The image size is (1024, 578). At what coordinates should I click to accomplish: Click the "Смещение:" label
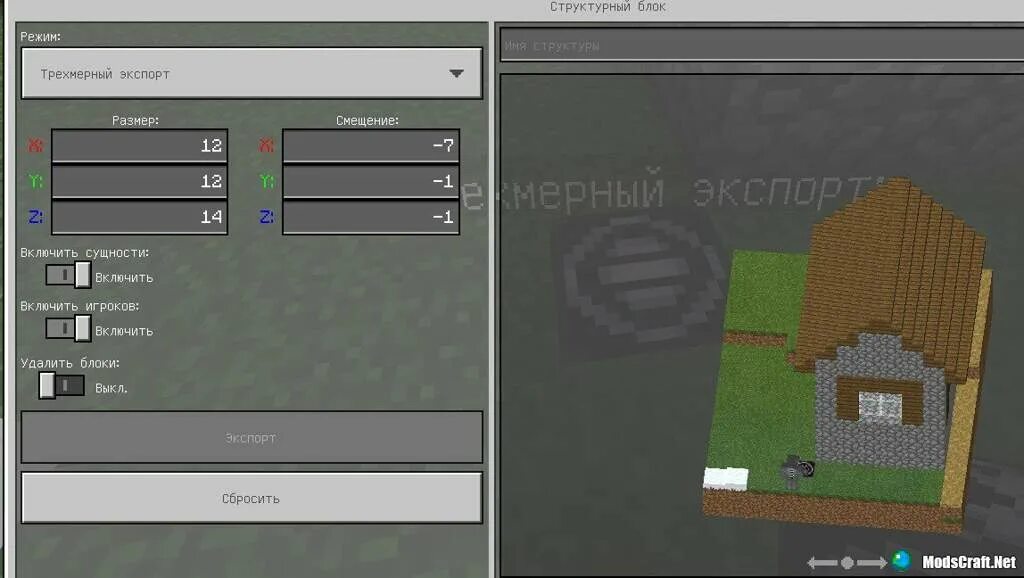point(367,120)
